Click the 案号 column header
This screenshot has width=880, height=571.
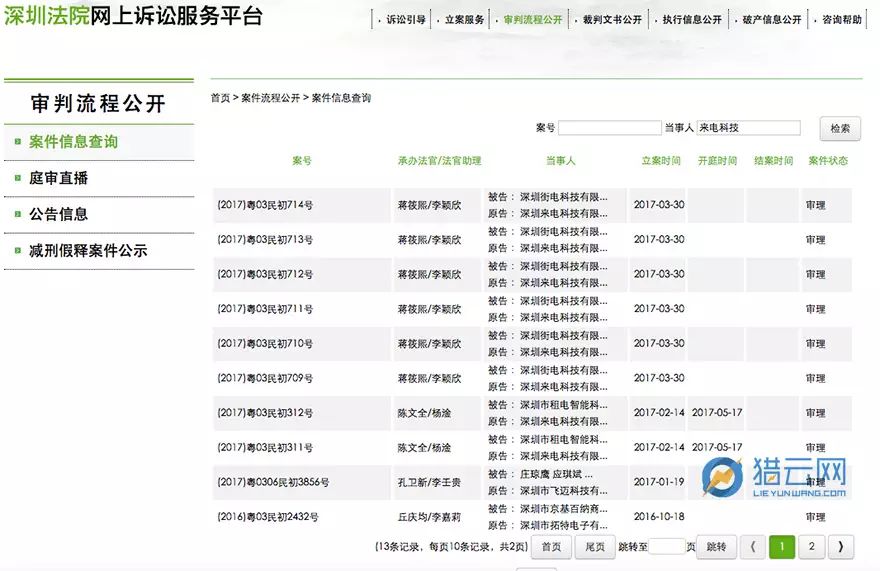pyautogui.click(x=301, y=161)
